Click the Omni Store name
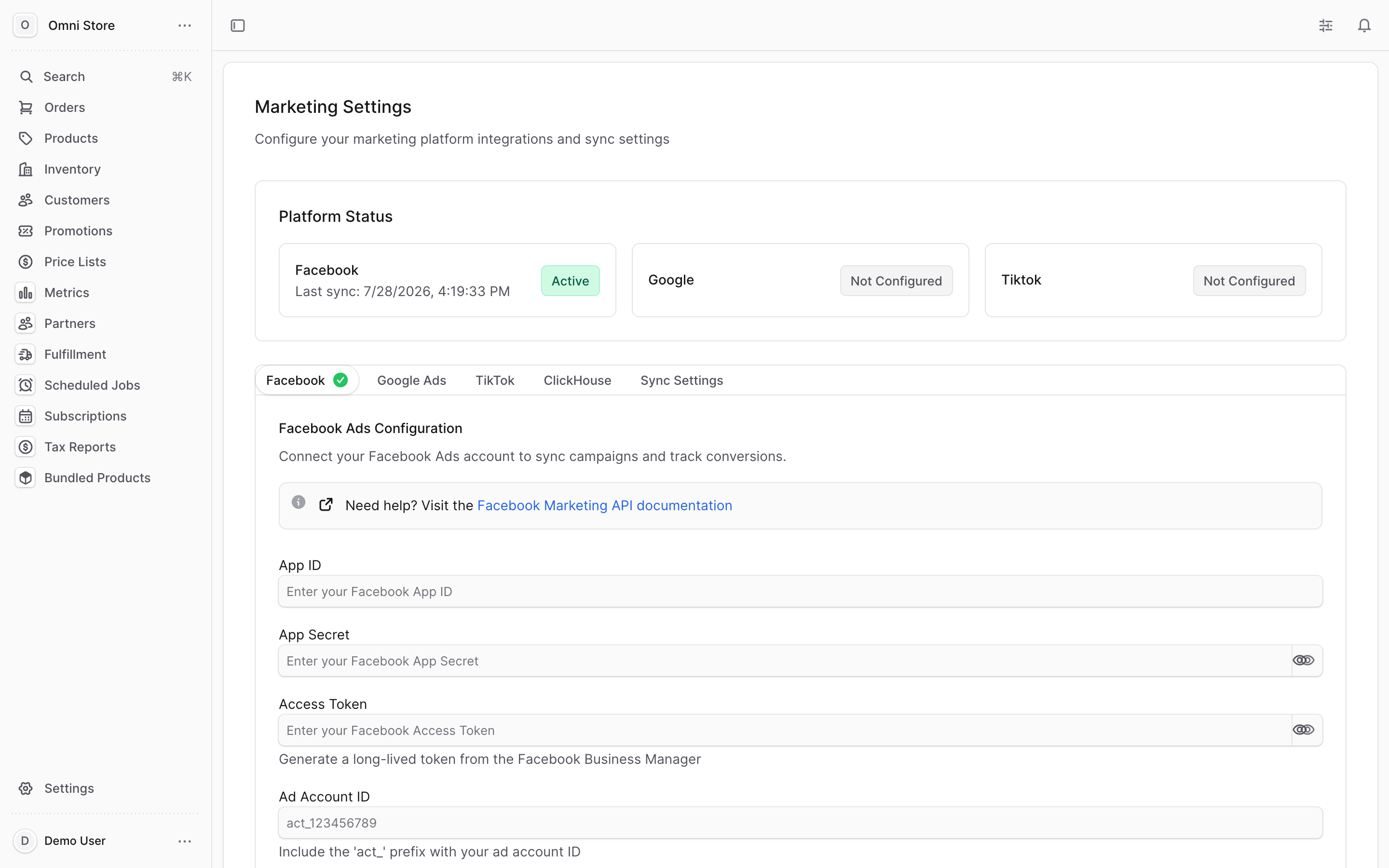 point(82,25)
